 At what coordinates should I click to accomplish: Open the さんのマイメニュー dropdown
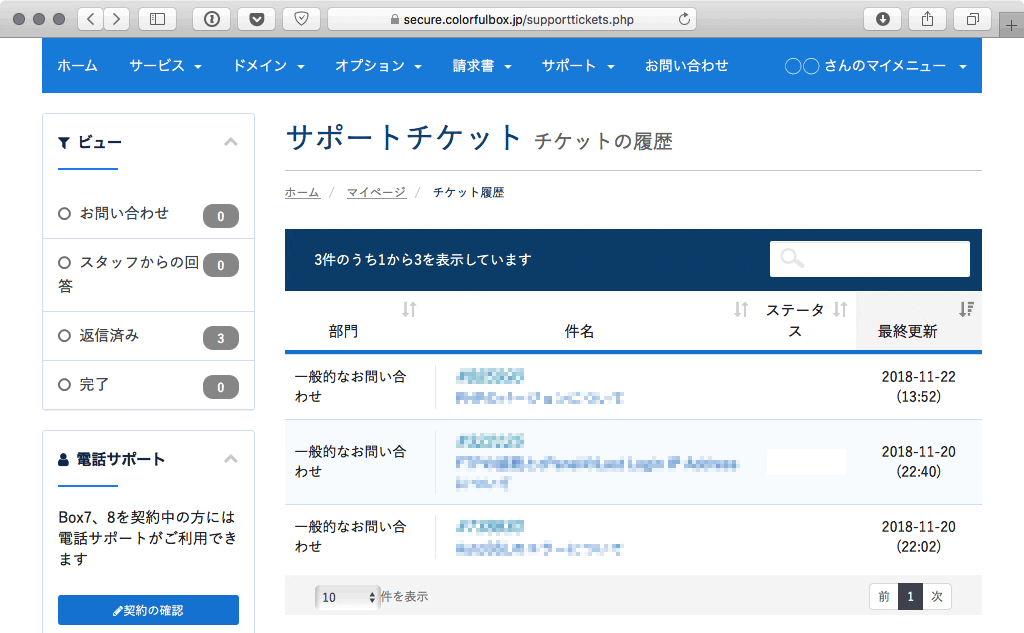[876, 65]
